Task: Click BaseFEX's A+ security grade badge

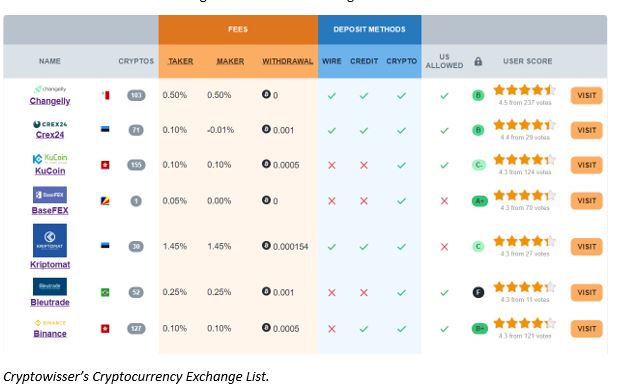Action: [480, 201]
